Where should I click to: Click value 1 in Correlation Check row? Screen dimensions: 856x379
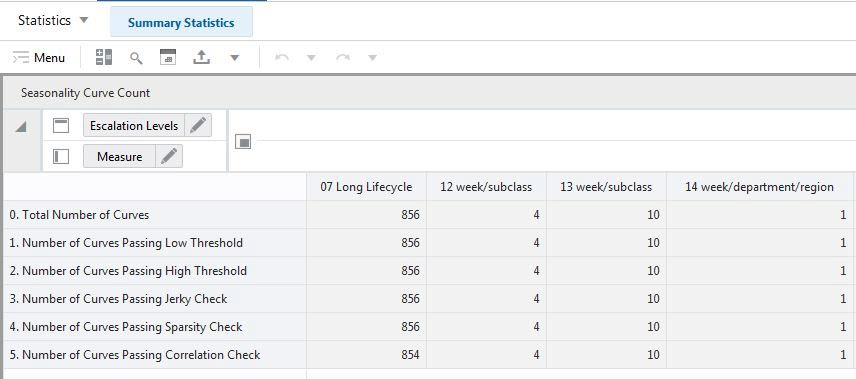coord(759,355)
